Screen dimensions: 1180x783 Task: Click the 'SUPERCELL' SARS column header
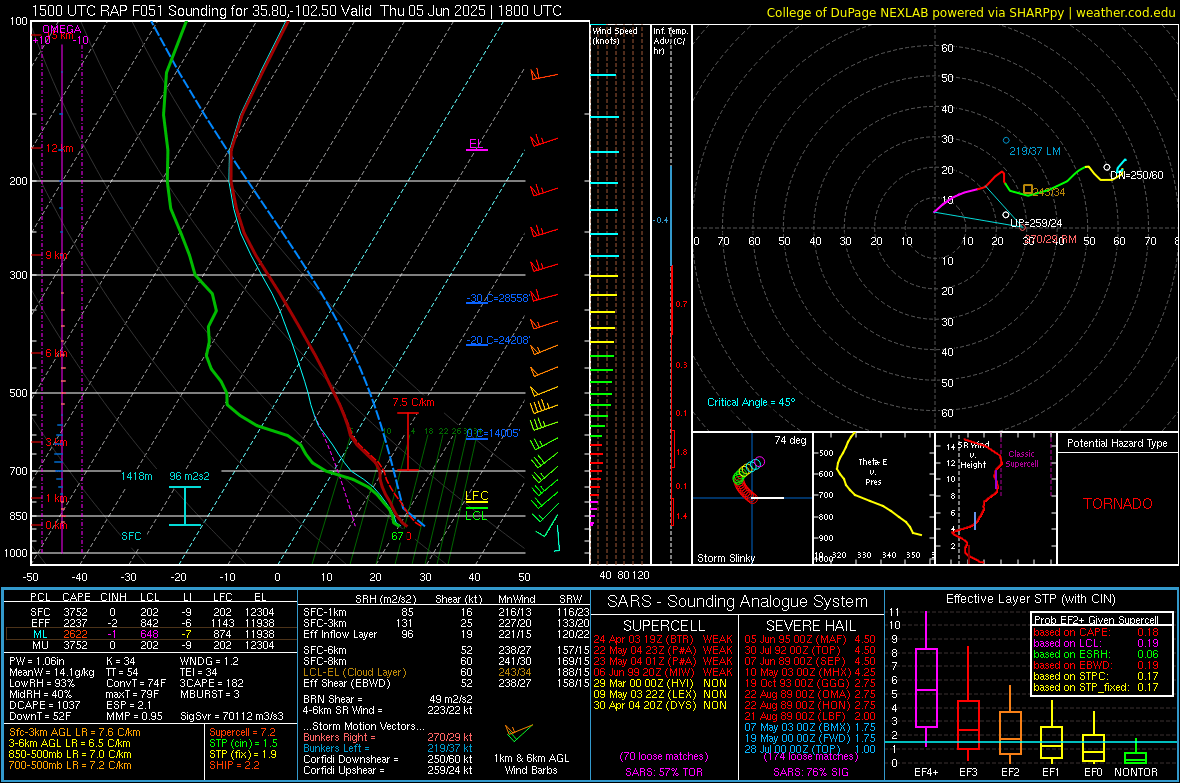(664, 626)
